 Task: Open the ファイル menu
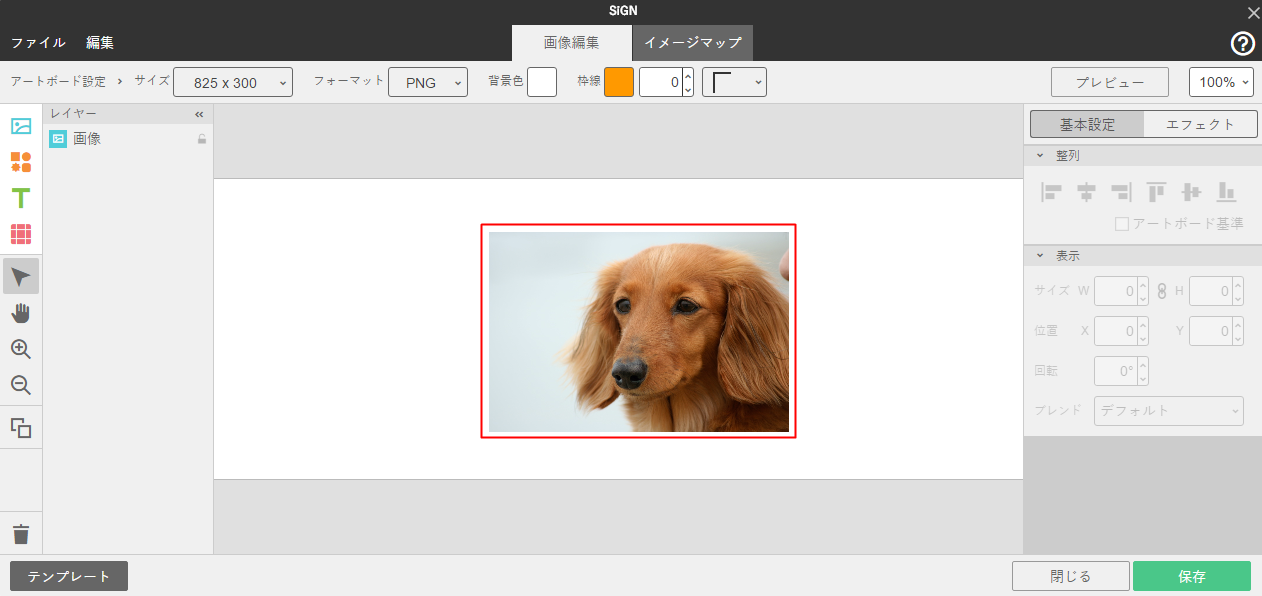pyautogui.click(x=38, y=43)
